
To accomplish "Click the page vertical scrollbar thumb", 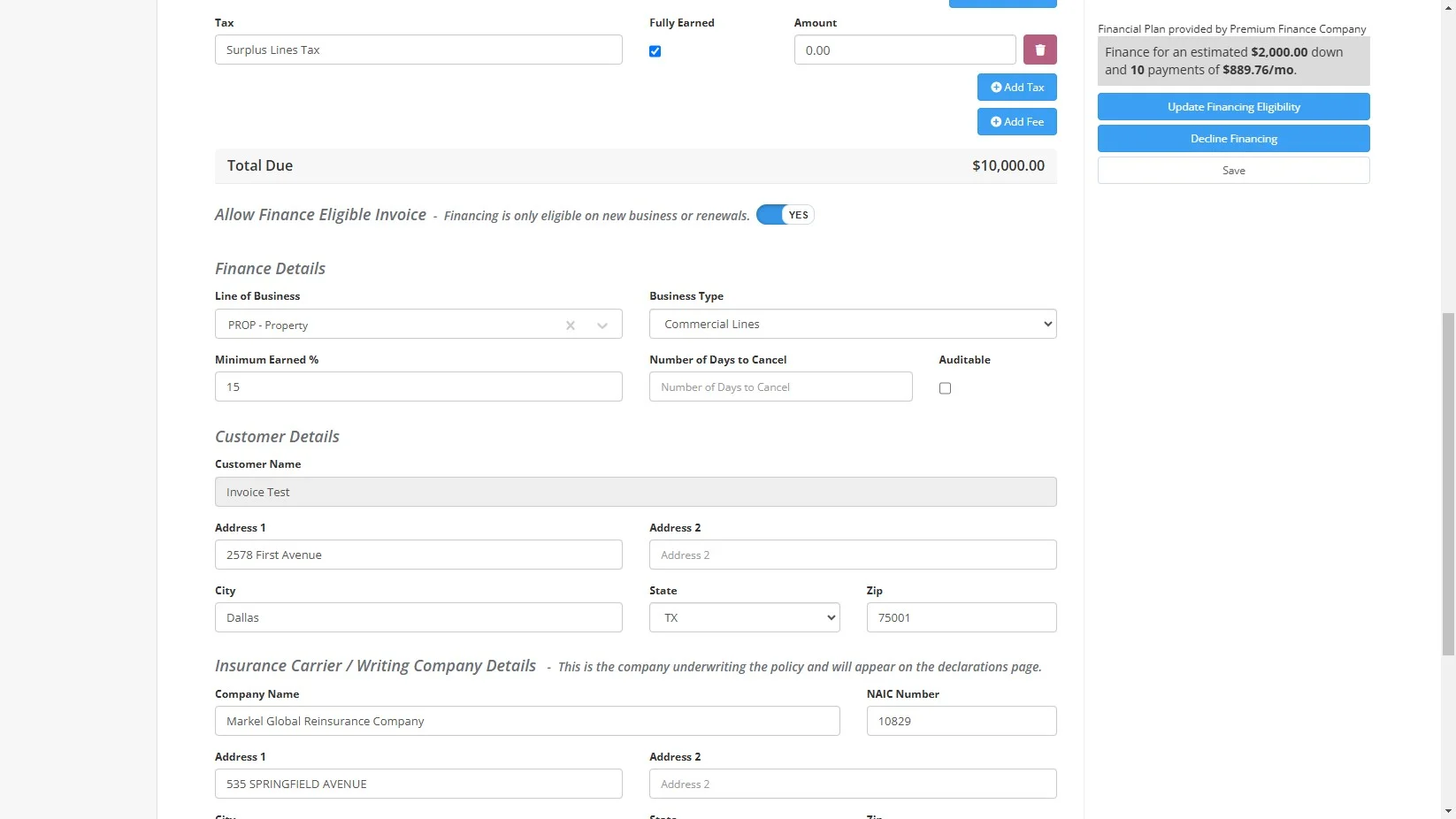I will pyautogui.click(x=1448, y=484).
